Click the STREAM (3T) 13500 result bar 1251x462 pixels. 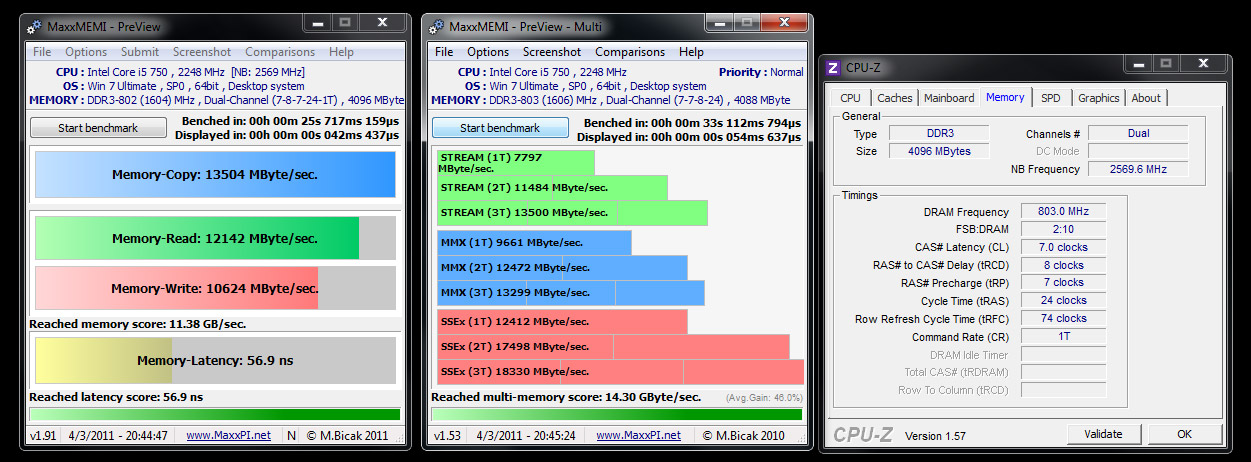click(572, 213)
